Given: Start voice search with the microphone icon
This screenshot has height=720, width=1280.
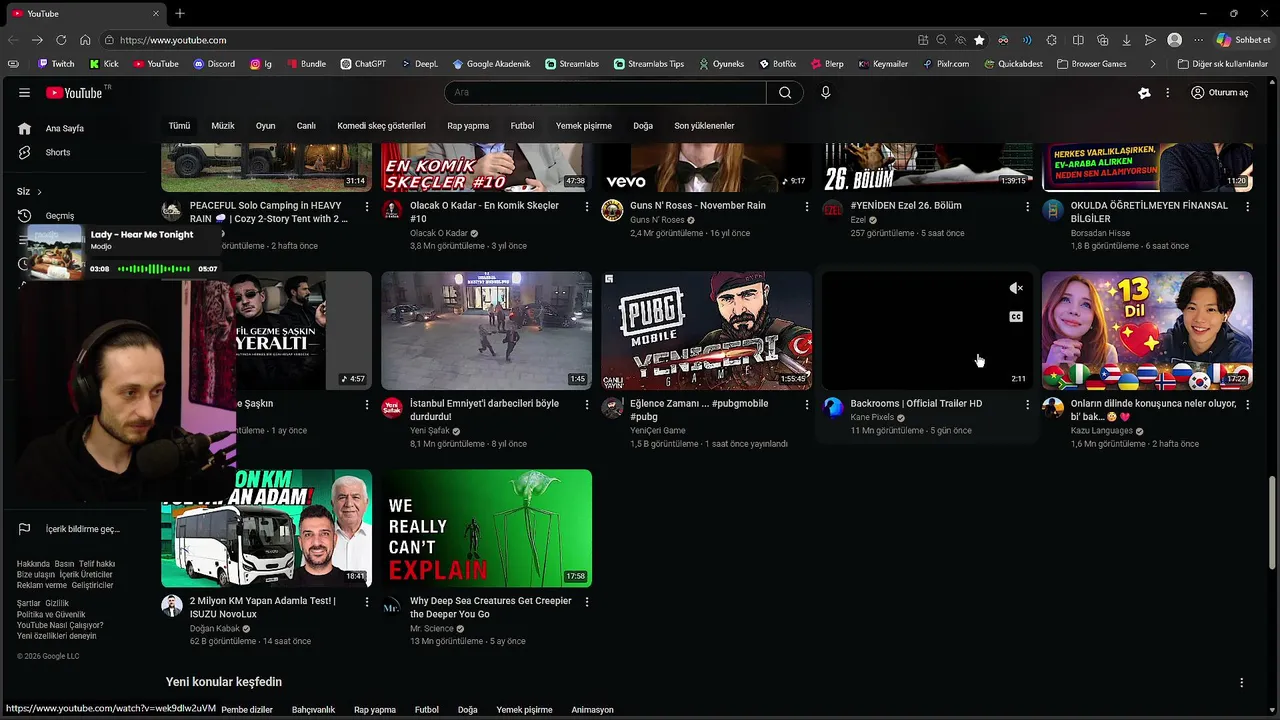Looking at the screenshot, I should tap(825, 92).
